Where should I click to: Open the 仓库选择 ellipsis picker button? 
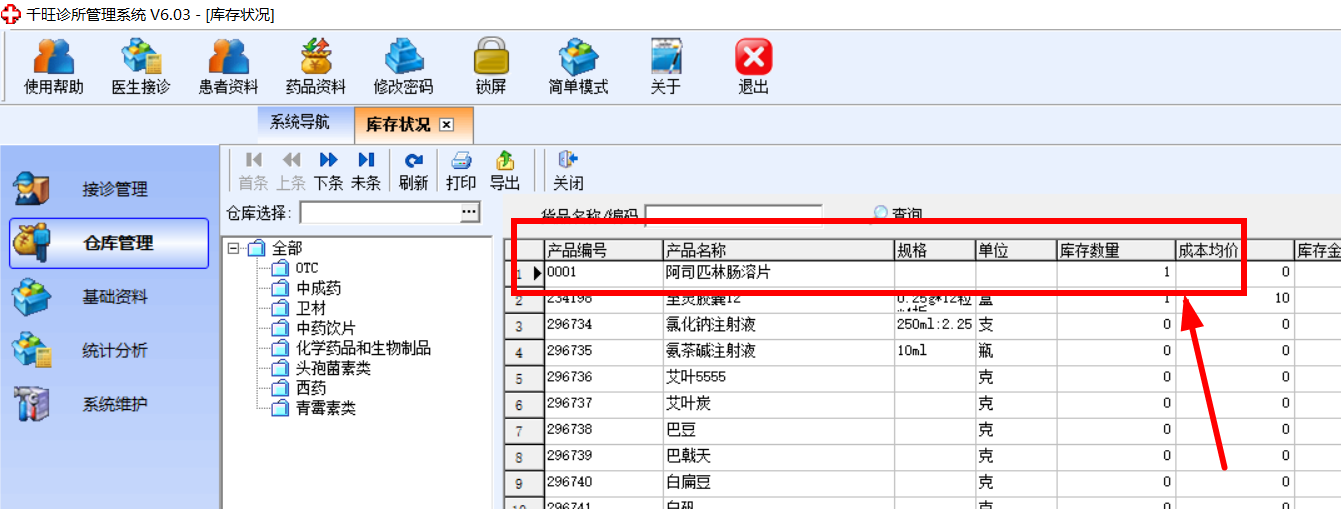point(469,213)
